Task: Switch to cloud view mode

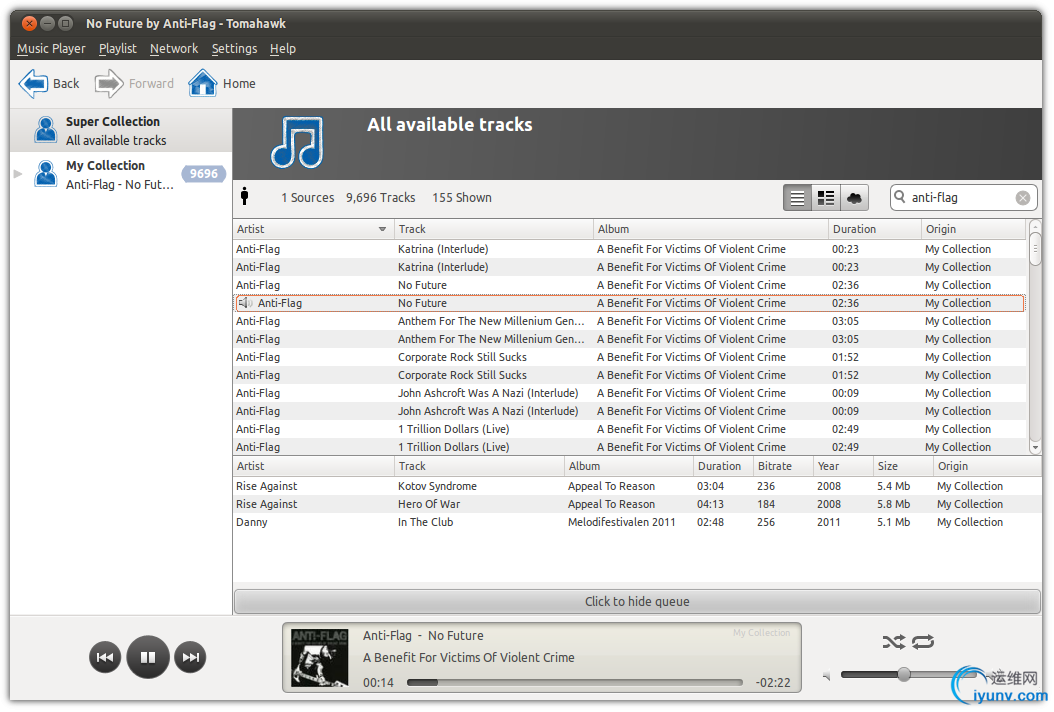Action: tap(854, 198)
